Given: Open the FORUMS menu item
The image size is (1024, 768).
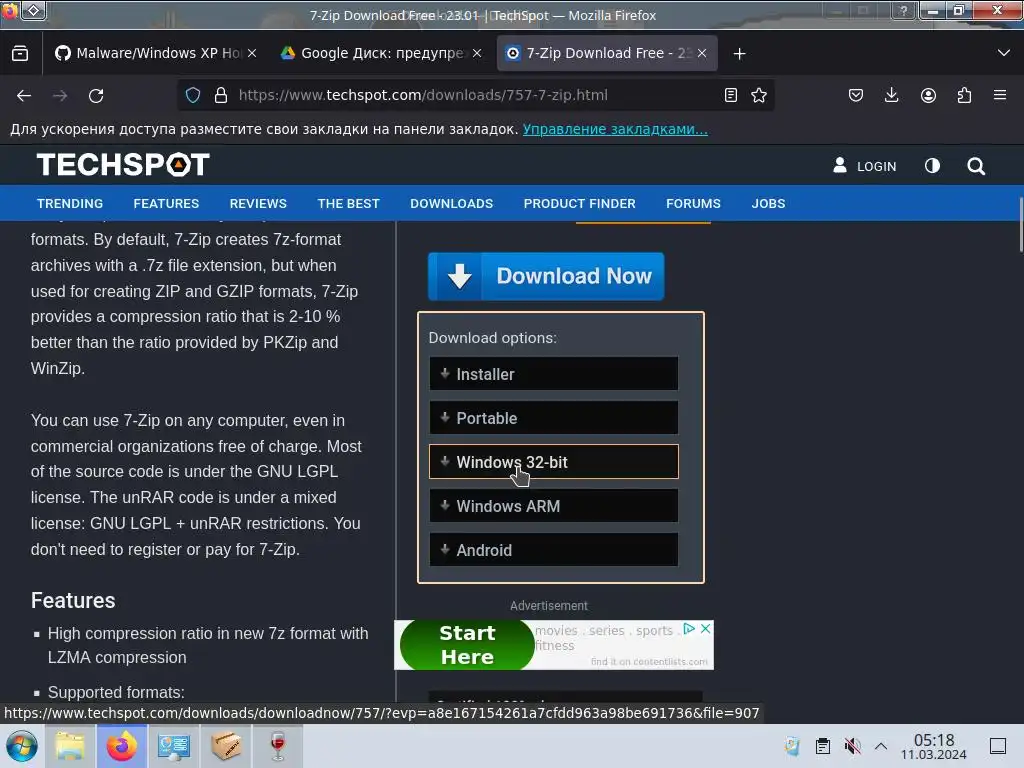Looking at the screenshot, I should click(694, 204).
